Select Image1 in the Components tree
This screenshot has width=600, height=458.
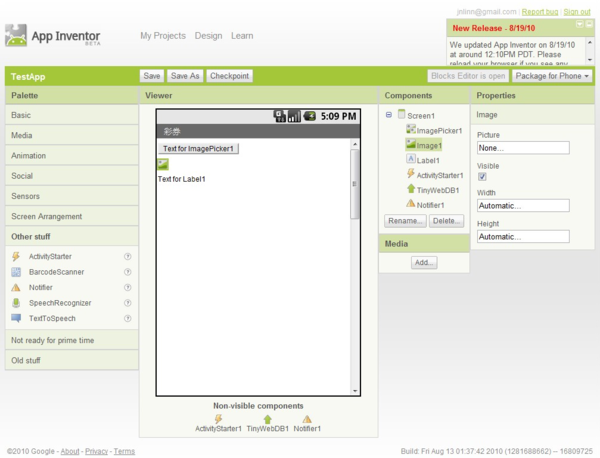(424, 145)
